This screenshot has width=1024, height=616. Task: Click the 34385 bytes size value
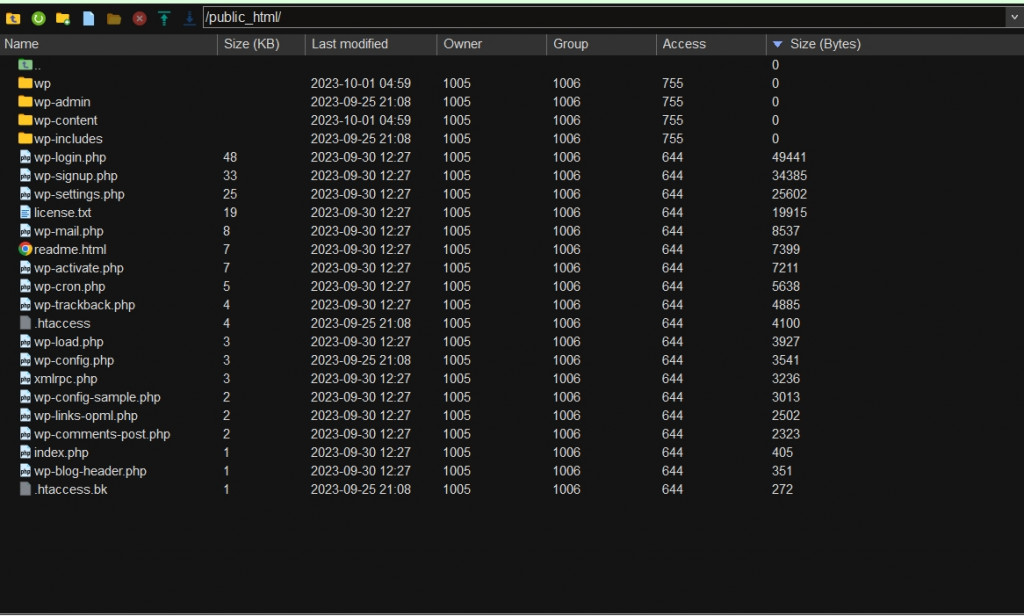[x=789, y=175]
